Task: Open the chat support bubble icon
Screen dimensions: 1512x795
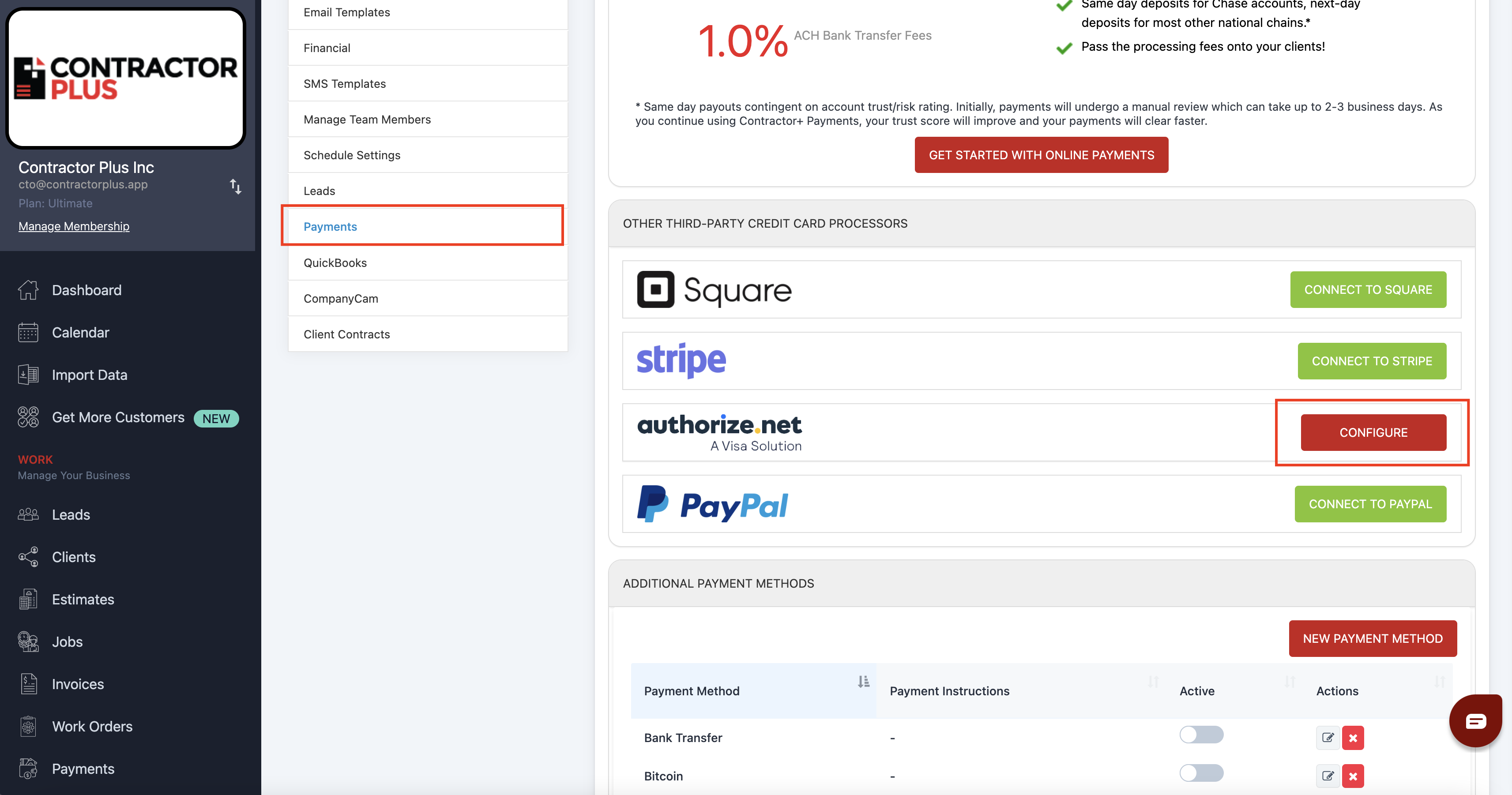Action: [x=1475, y=720]
